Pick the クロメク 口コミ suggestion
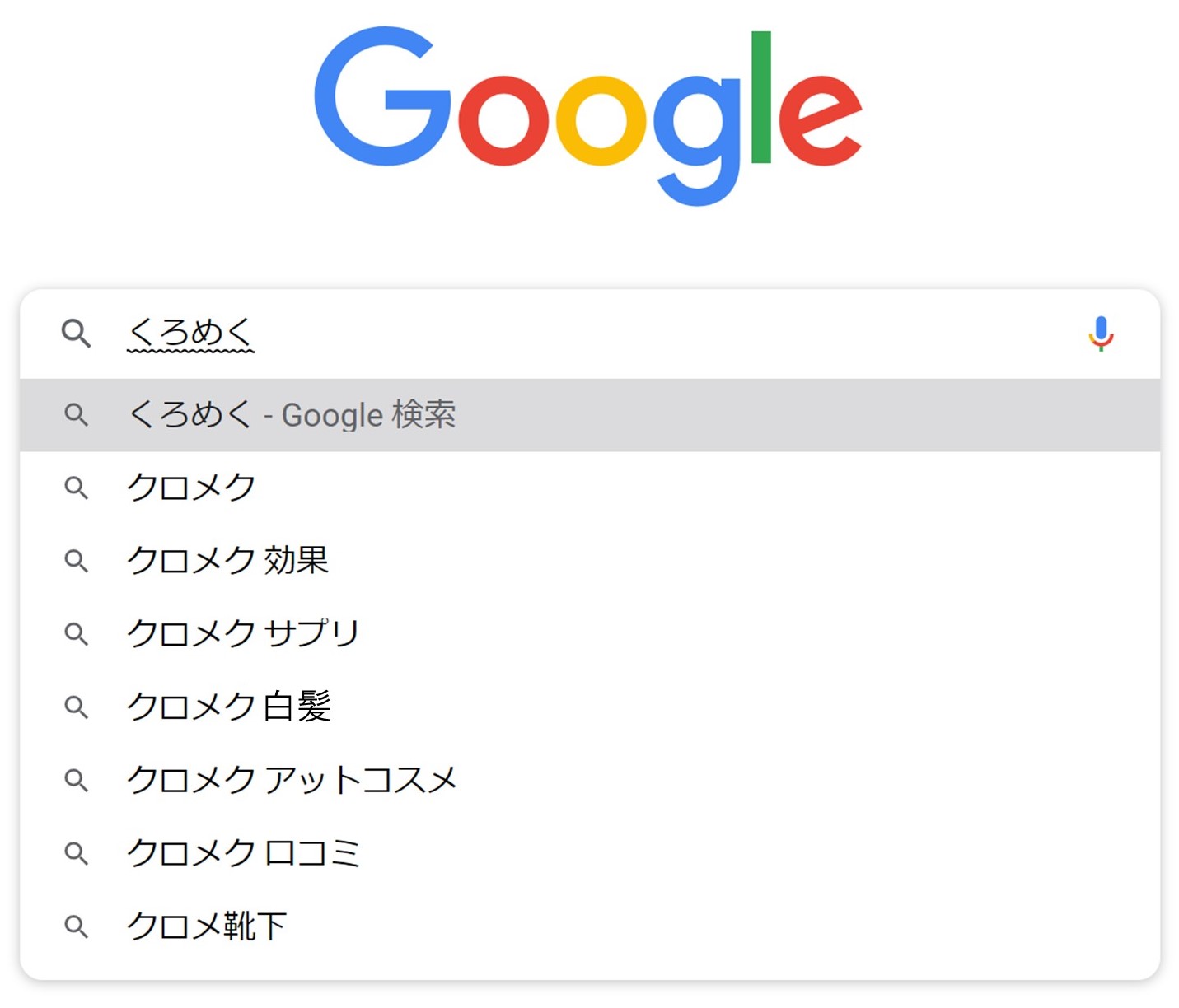 (590, 853)
